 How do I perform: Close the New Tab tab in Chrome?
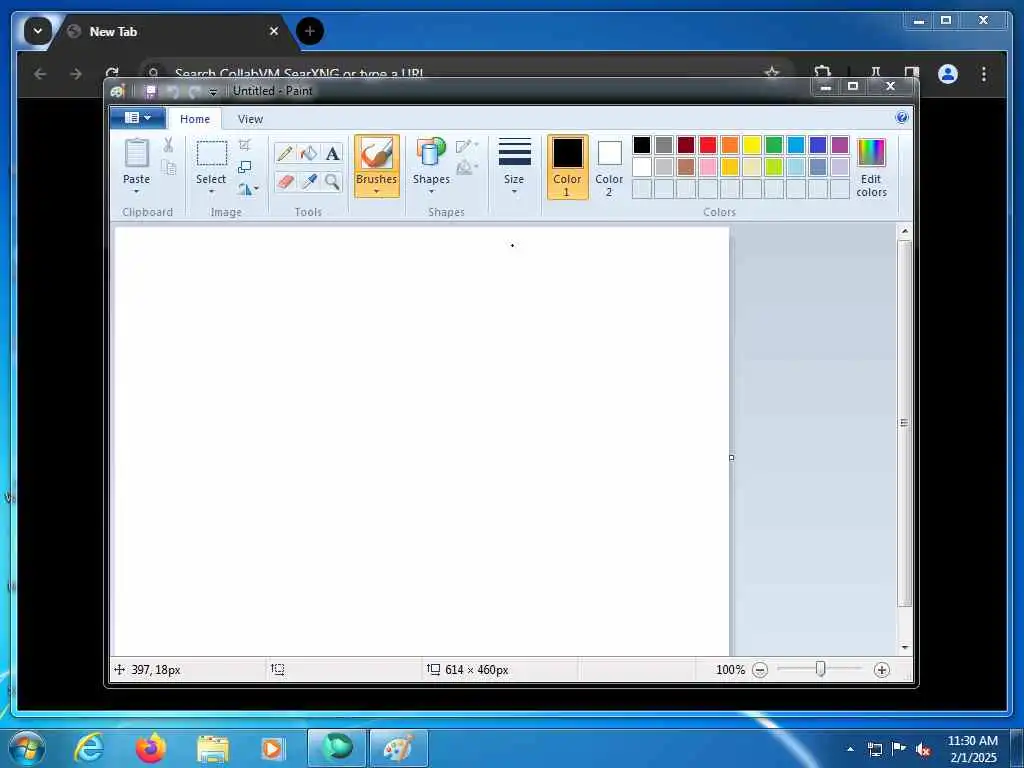click(274, 31)
